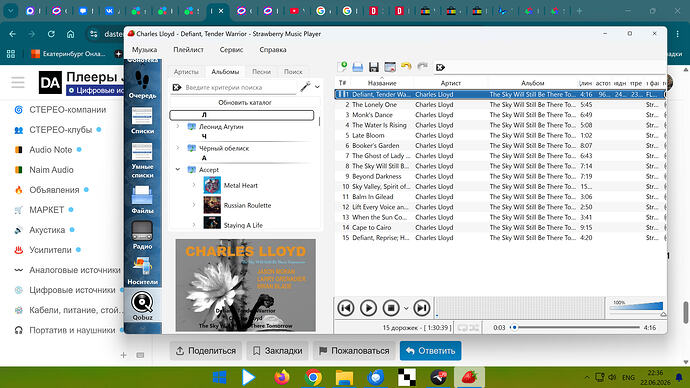Screen dimensions: 690x388
Task: Switch to the Артисты tab
Action: pos(186,71)
